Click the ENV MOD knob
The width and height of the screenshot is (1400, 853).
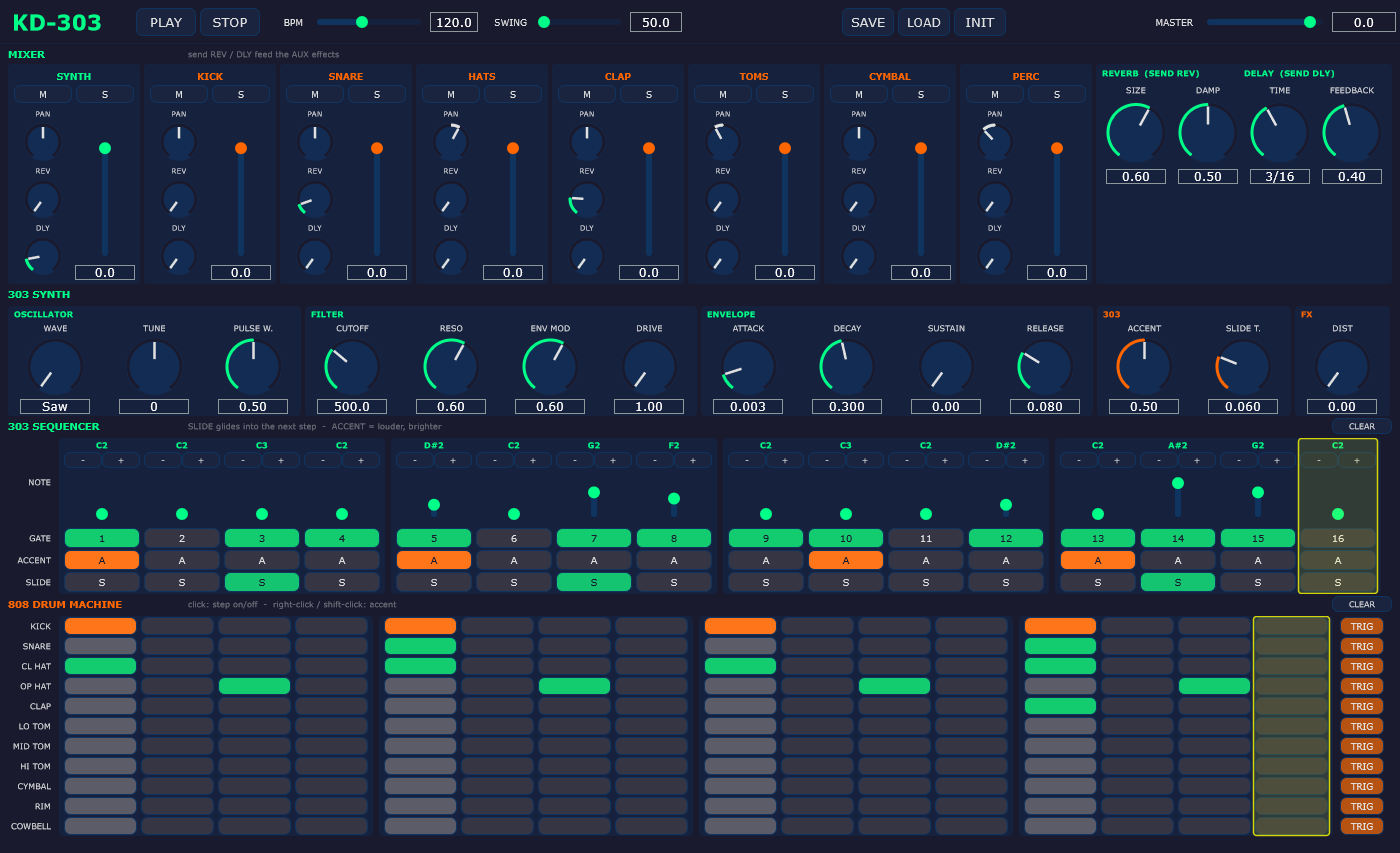tap(550, 366)
